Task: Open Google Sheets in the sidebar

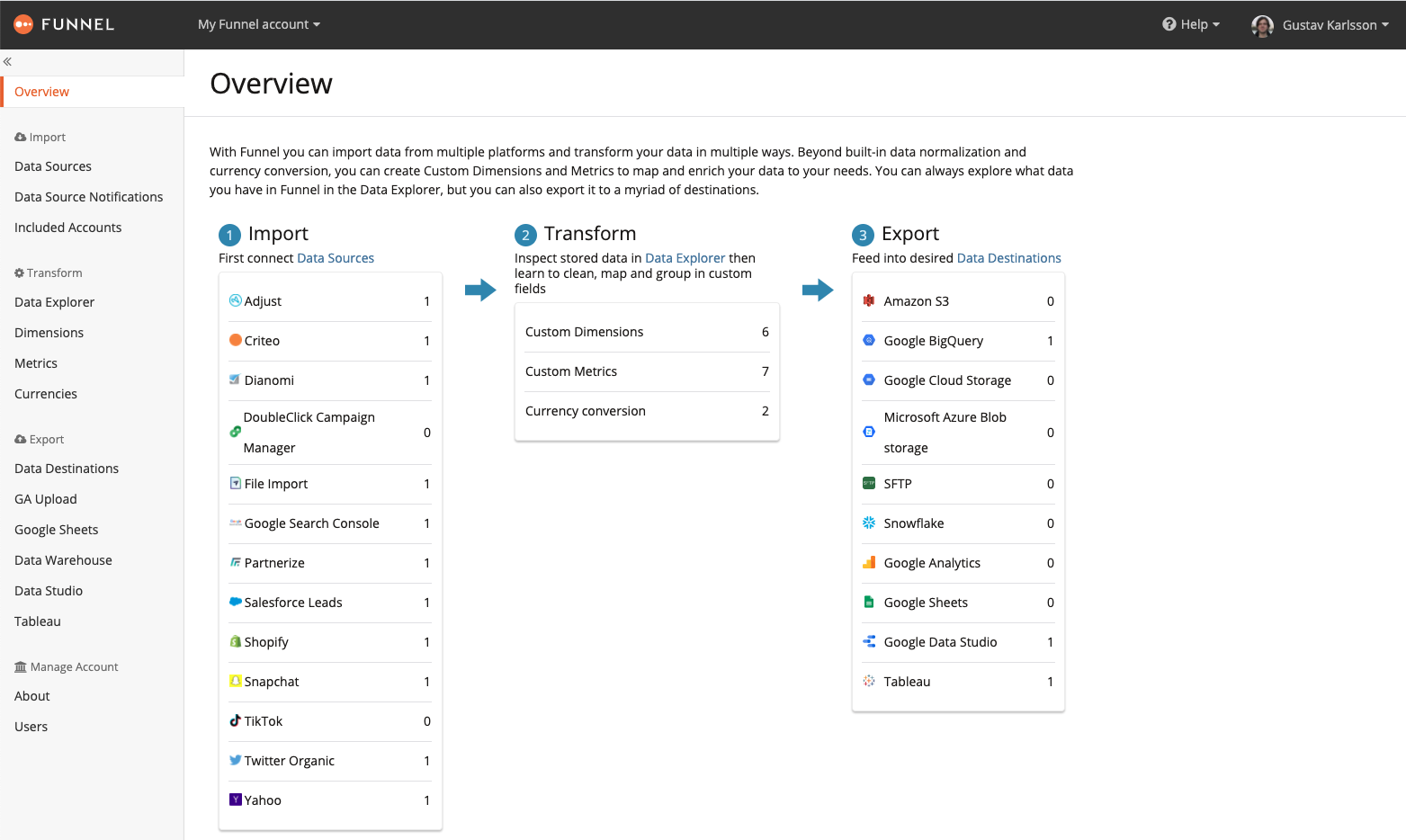Action: click(x=57, y=530)
